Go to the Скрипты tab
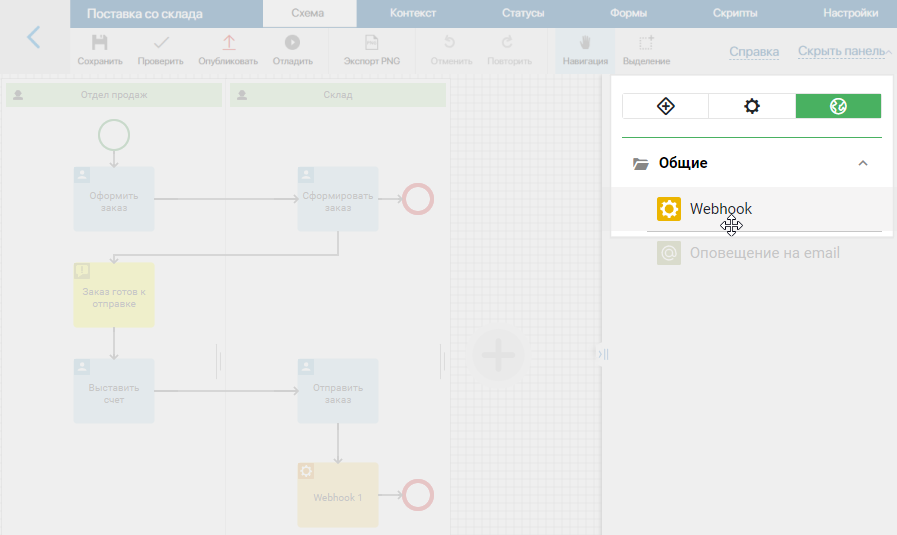The image size is (897, 535). point(735,14)
